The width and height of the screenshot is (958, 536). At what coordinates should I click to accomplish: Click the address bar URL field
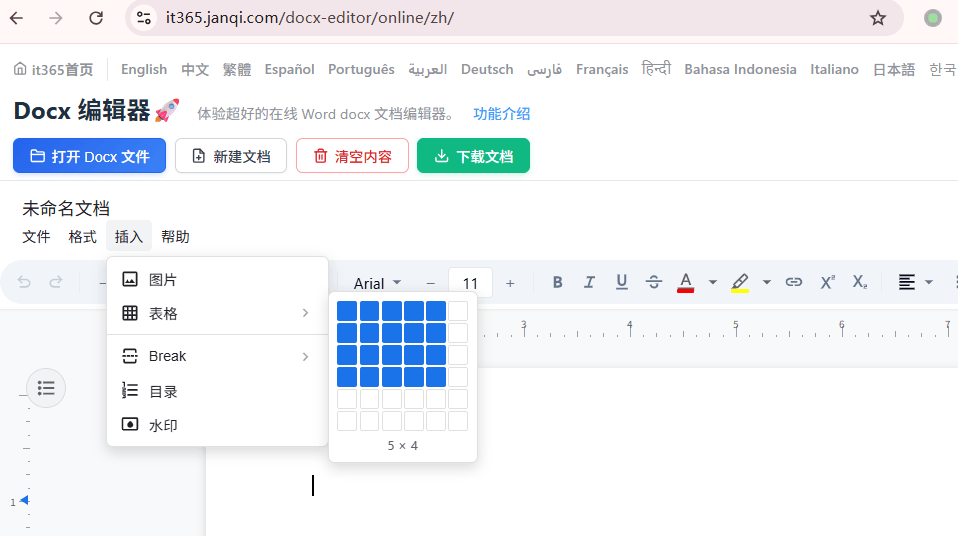point(513,18)
